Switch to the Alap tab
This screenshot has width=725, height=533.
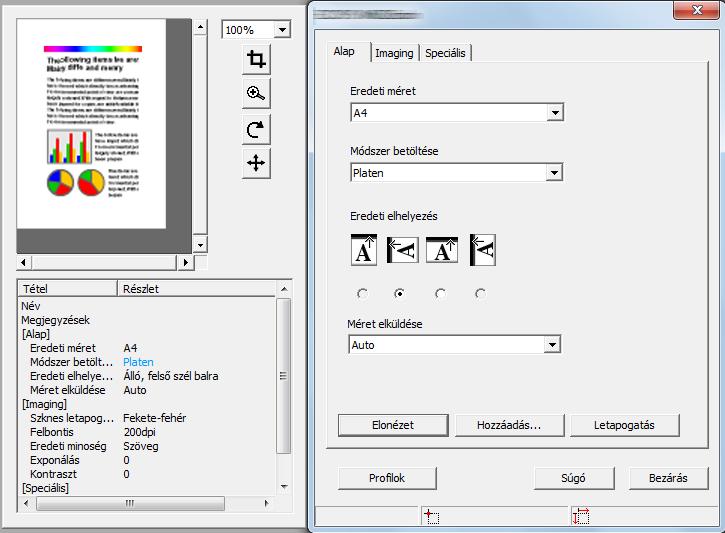344,52
